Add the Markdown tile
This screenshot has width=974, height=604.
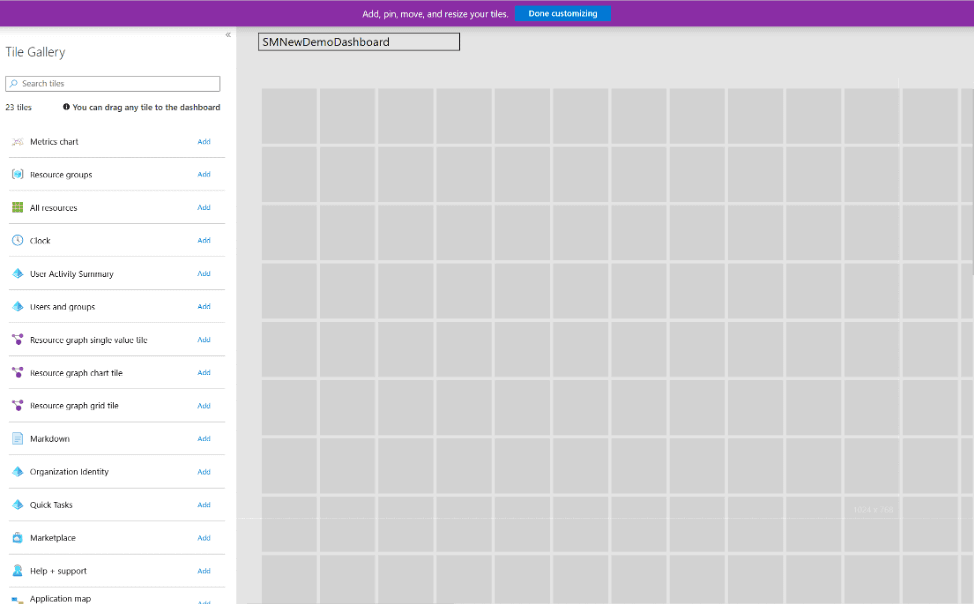pos(204,439)
